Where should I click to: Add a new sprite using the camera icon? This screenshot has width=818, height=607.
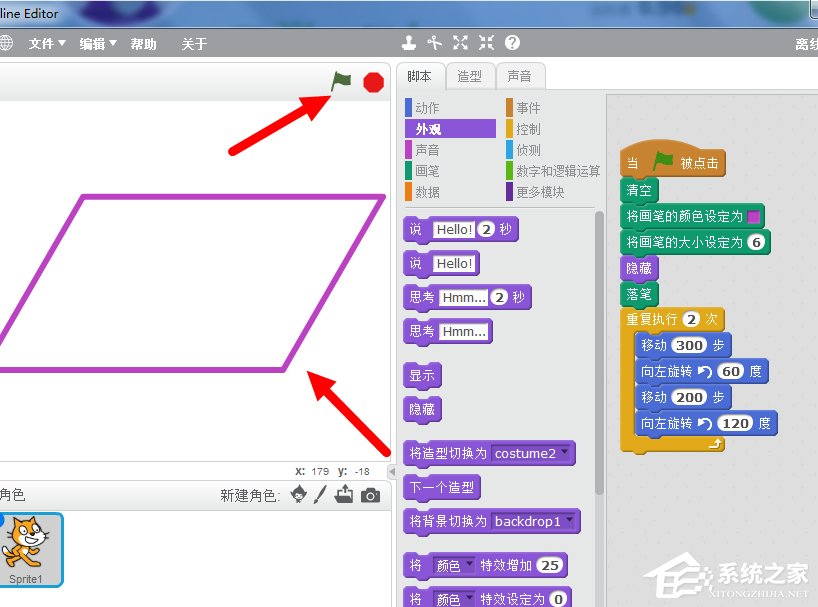[370, 493]
